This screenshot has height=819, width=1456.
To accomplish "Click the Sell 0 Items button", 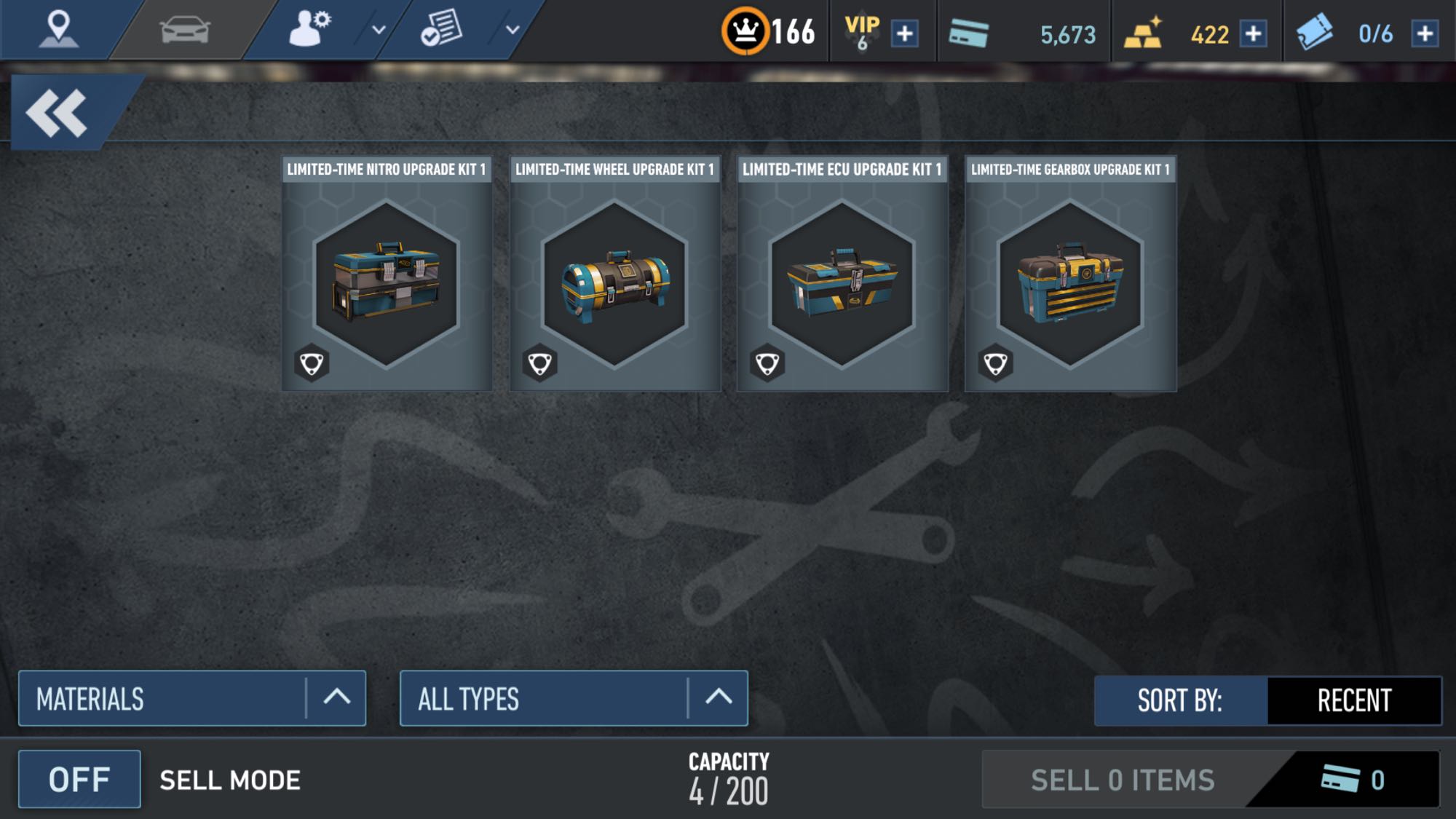I will pos(1210,780).
